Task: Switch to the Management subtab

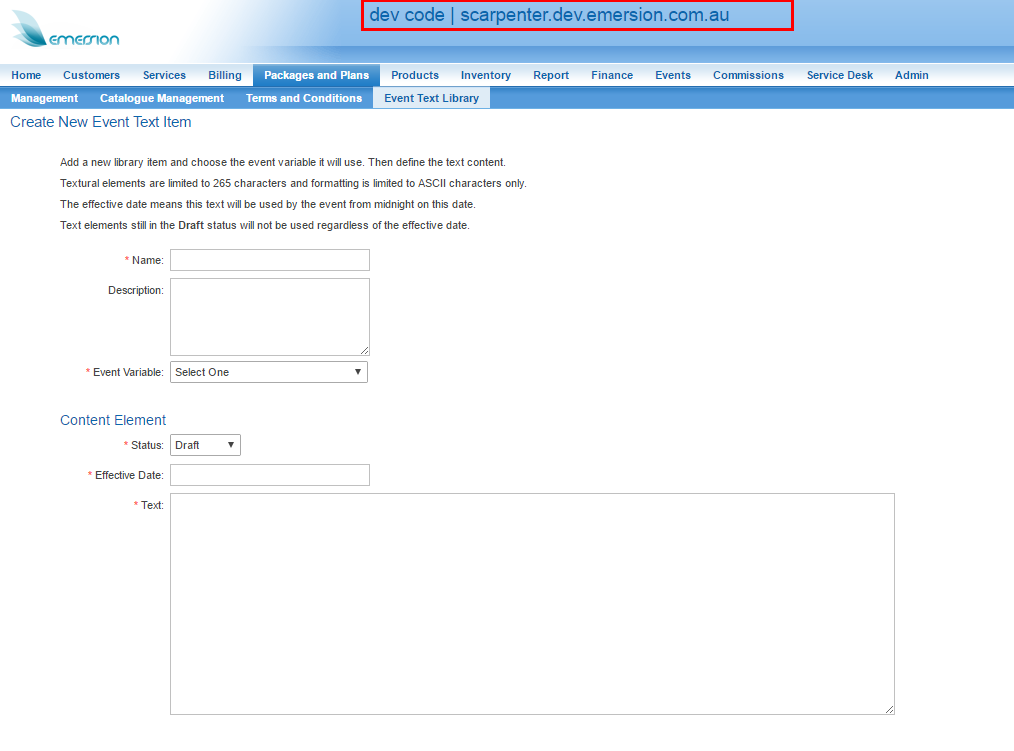Action: 44,98
